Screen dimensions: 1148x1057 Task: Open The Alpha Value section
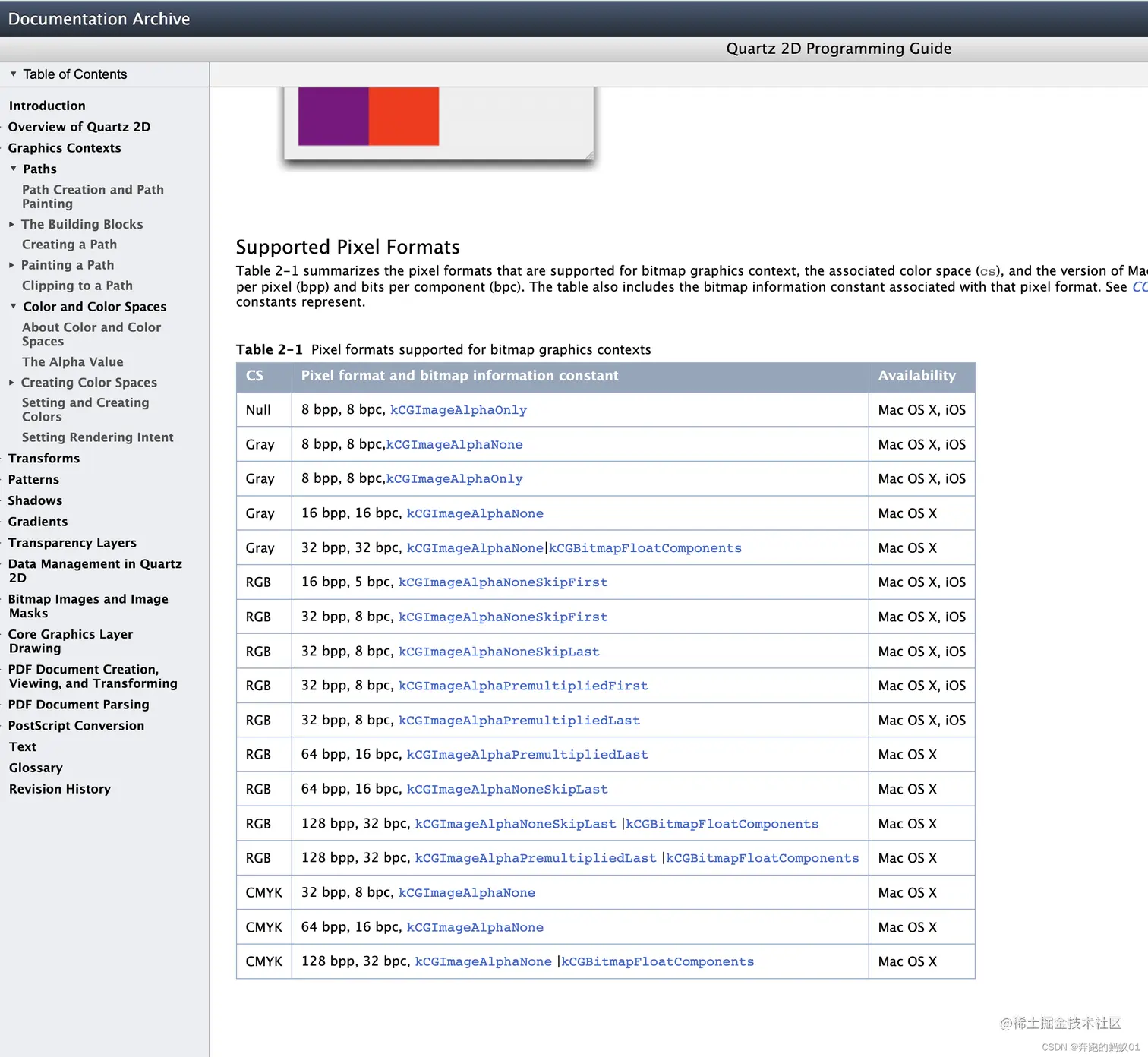72,362
